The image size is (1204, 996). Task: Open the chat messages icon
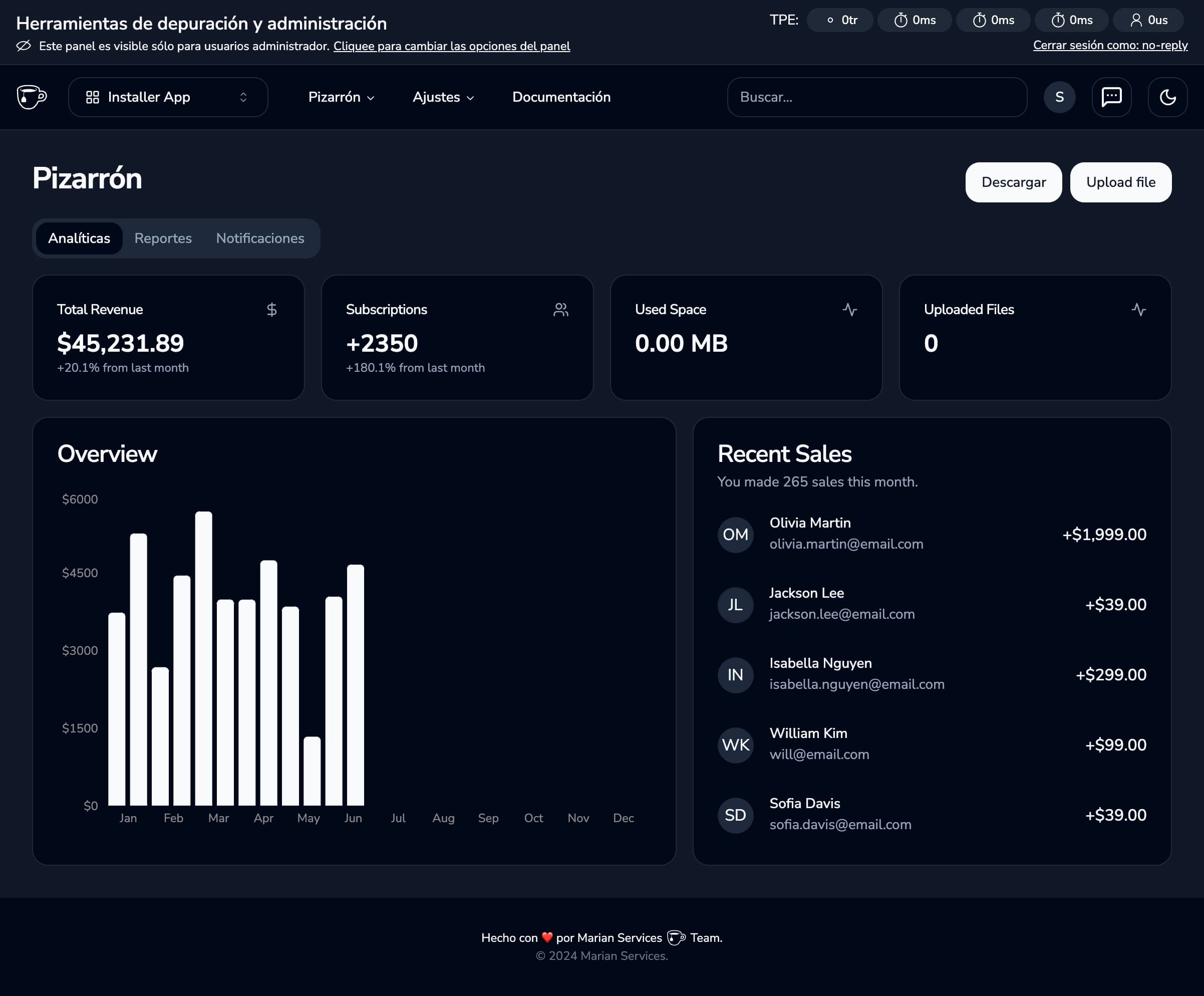pos(1111,97)
